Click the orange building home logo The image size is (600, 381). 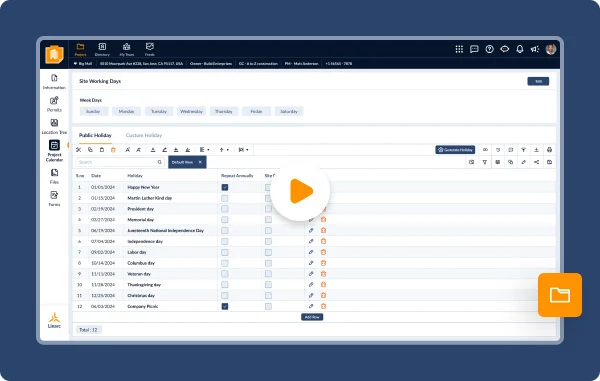(x=54, y=54)
